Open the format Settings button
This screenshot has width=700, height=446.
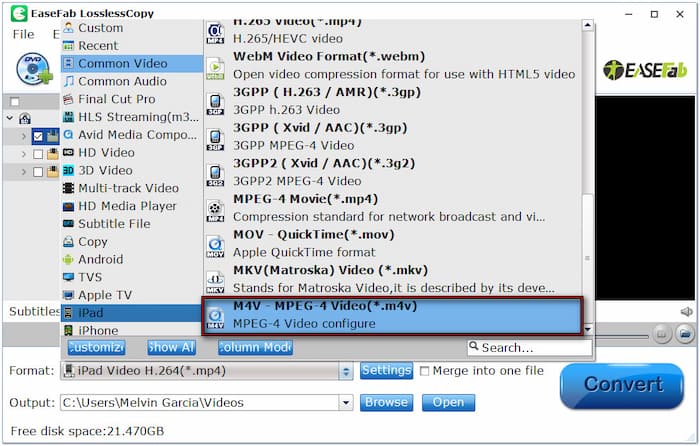(x=386, y=371)
